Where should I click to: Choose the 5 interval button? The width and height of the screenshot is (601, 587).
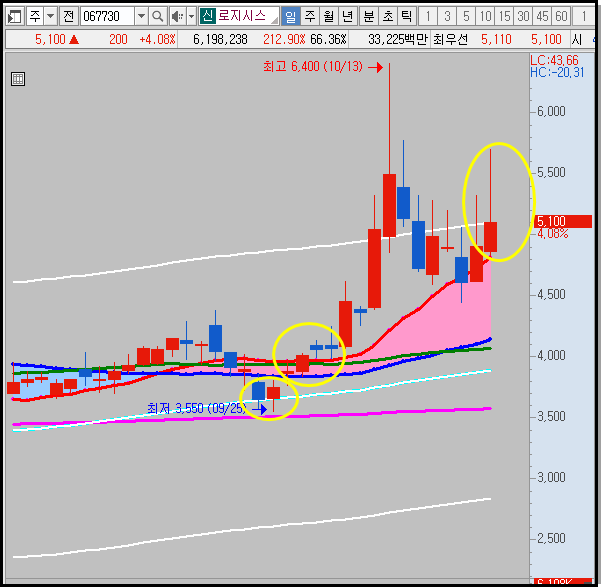(466, 16)
